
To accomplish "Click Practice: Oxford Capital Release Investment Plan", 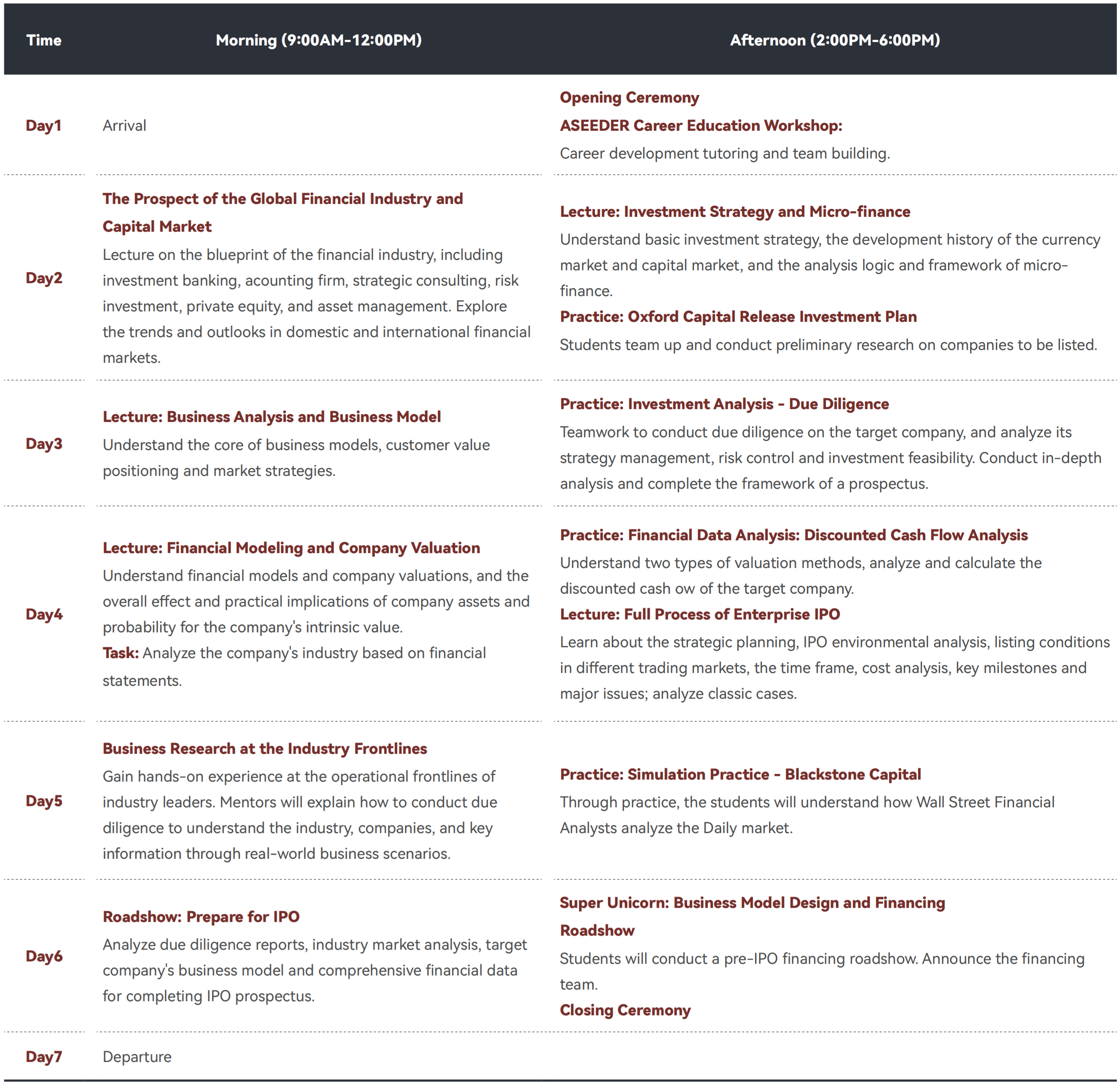I will (x=738, y=317).
